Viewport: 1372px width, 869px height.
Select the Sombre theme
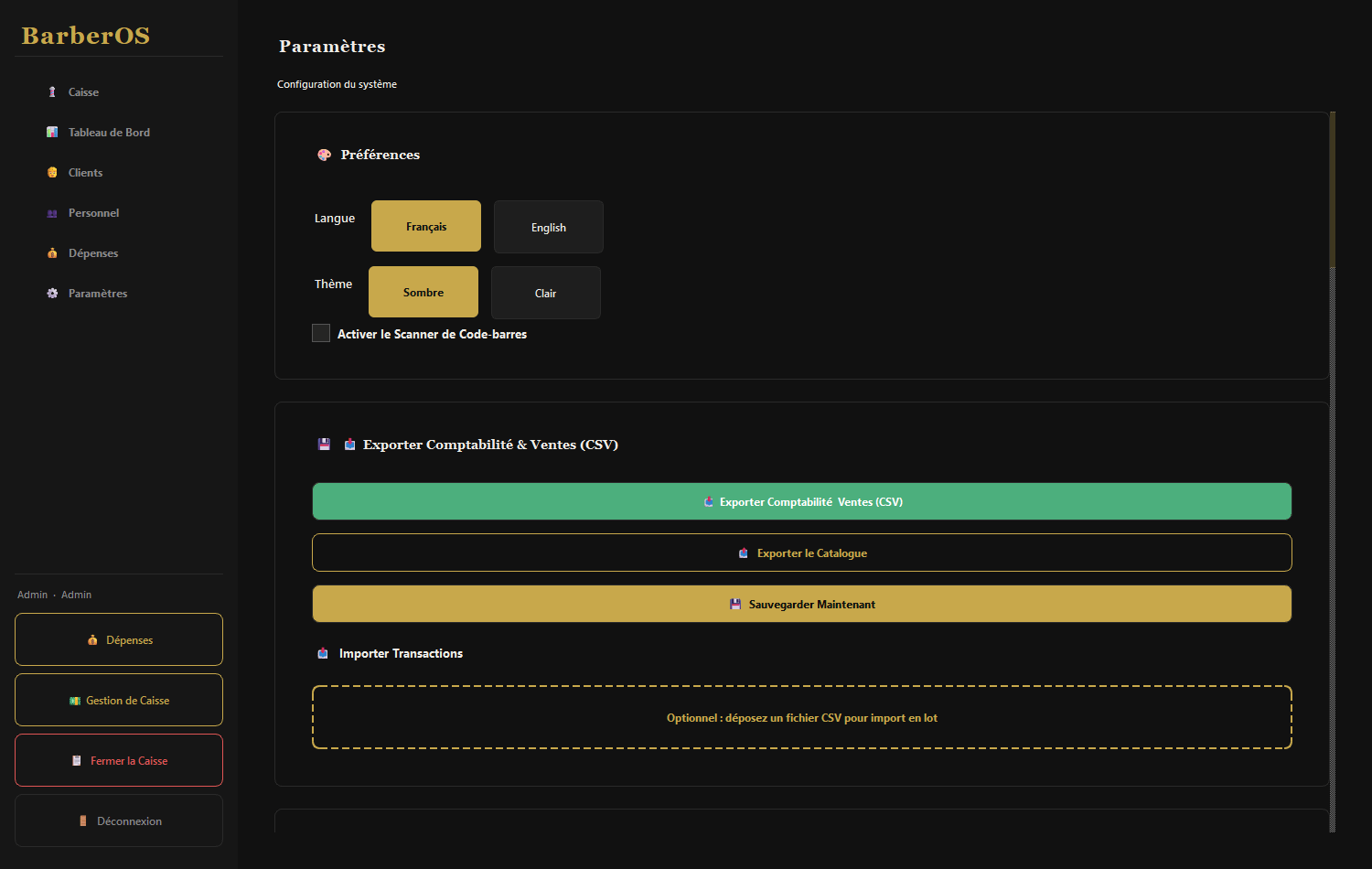[423, 292]
